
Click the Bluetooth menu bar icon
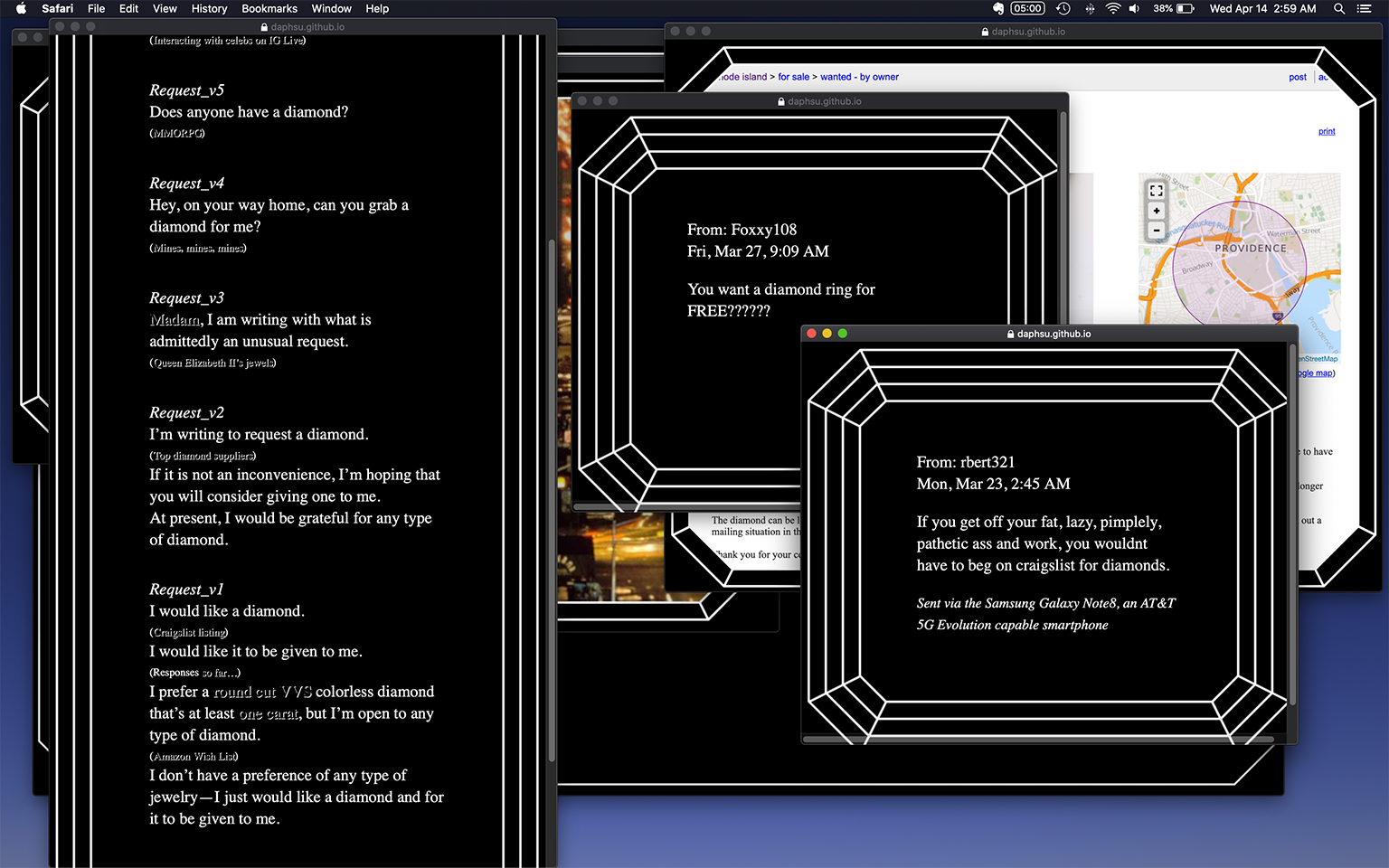click(x=1089, y=8)
